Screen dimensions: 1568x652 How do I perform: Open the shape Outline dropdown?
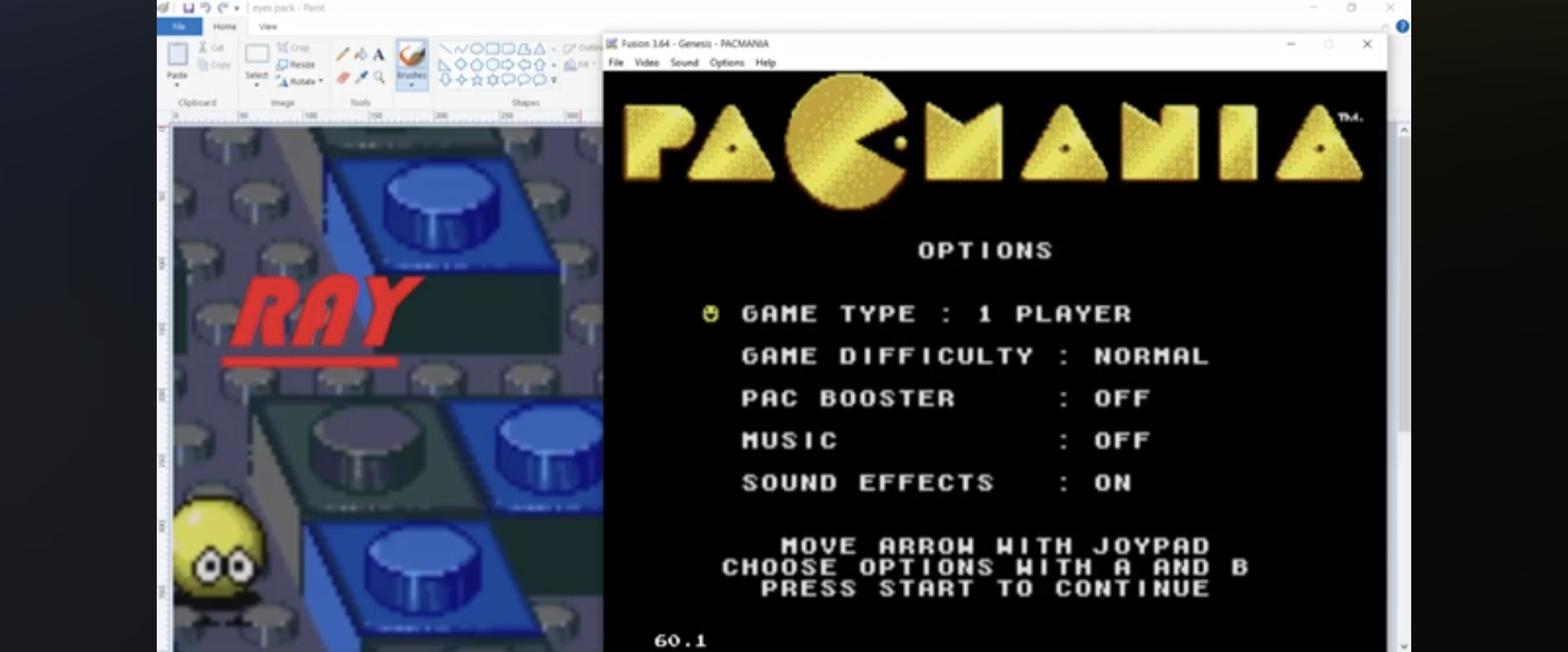click(581, 48)
